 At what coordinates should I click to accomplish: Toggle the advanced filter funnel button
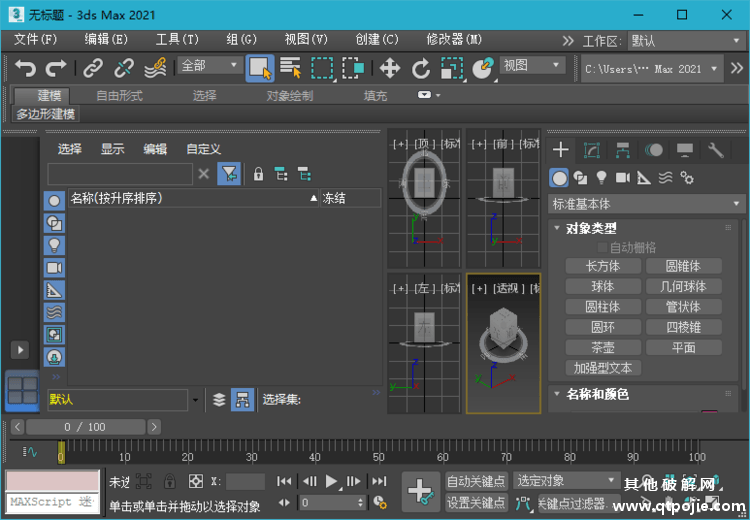pyautogui.click(x=229, y=174)
